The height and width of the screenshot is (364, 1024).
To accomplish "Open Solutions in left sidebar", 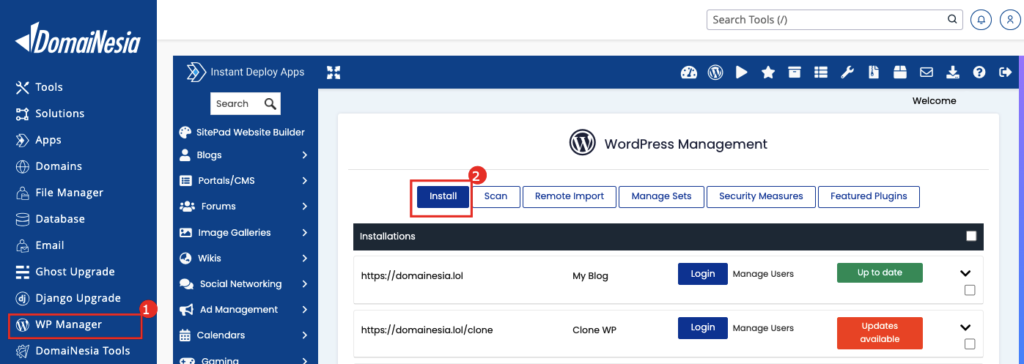I will coord(50,113).
